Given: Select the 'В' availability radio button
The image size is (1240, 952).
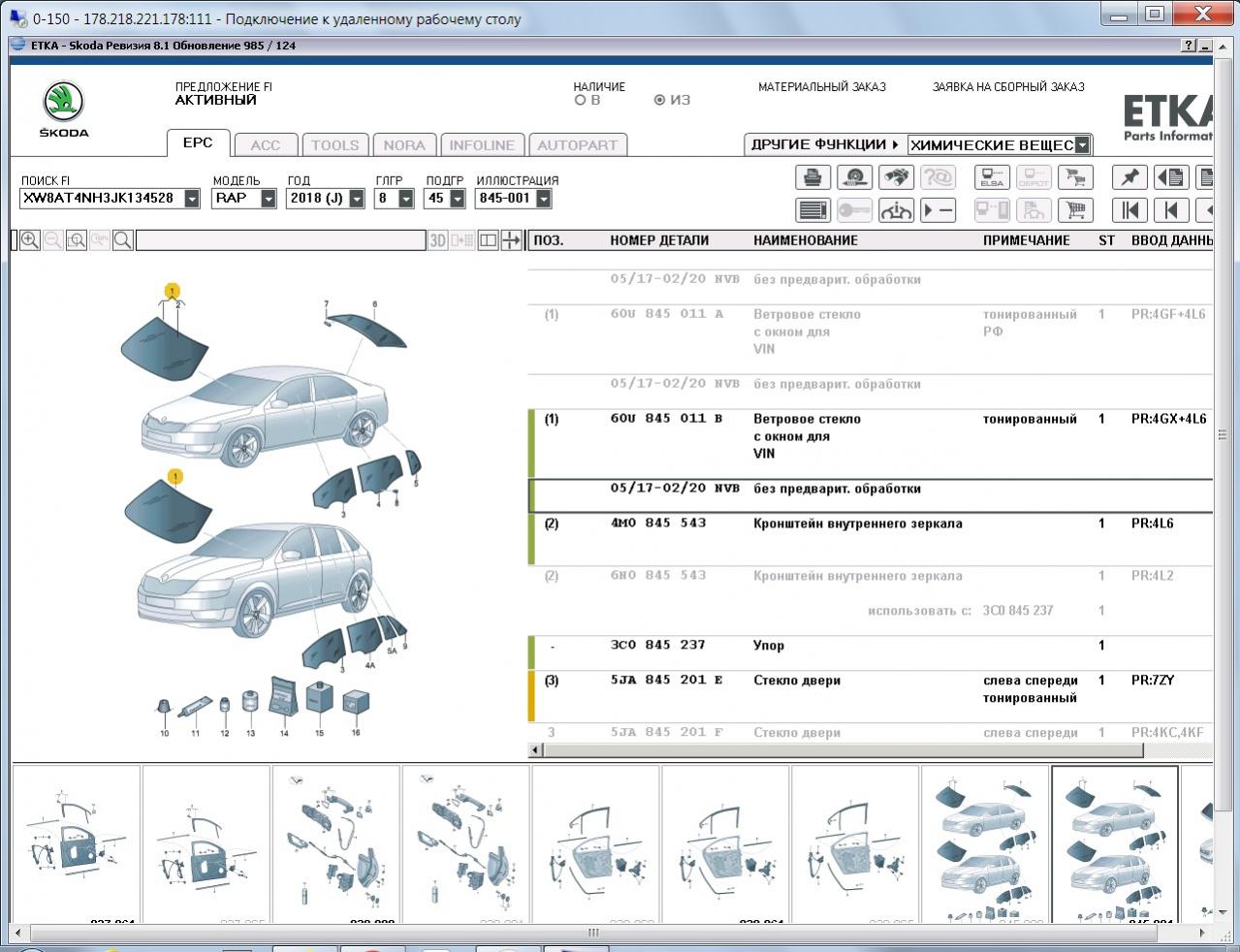Looking at the screenshot, I should click(581, 100).
